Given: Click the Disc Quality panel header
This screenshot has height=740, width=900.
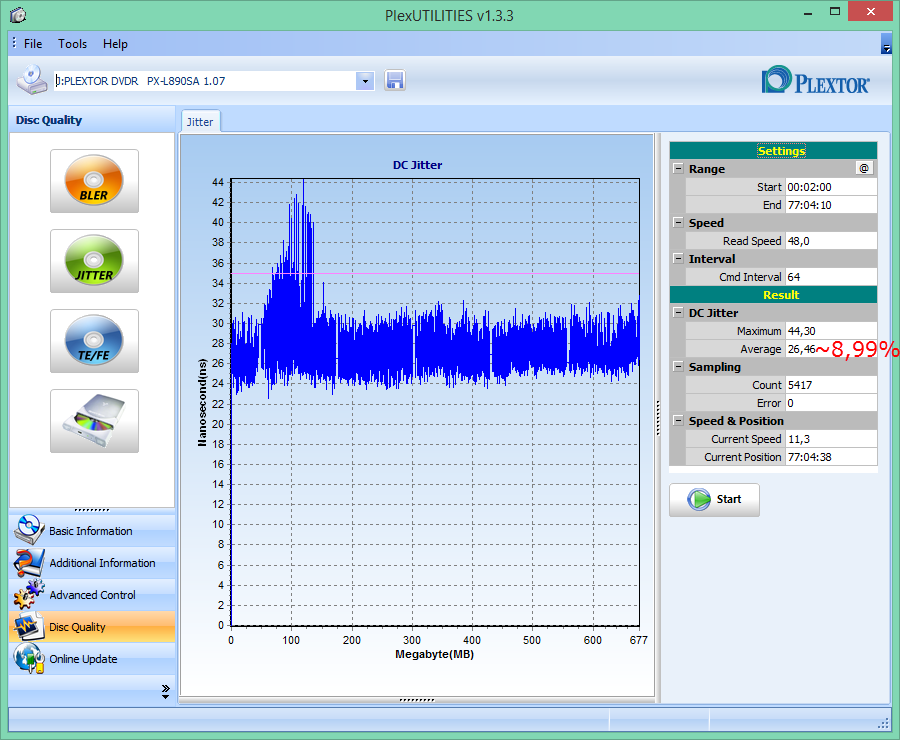Looking at the screenshot, I should [92, 119].
